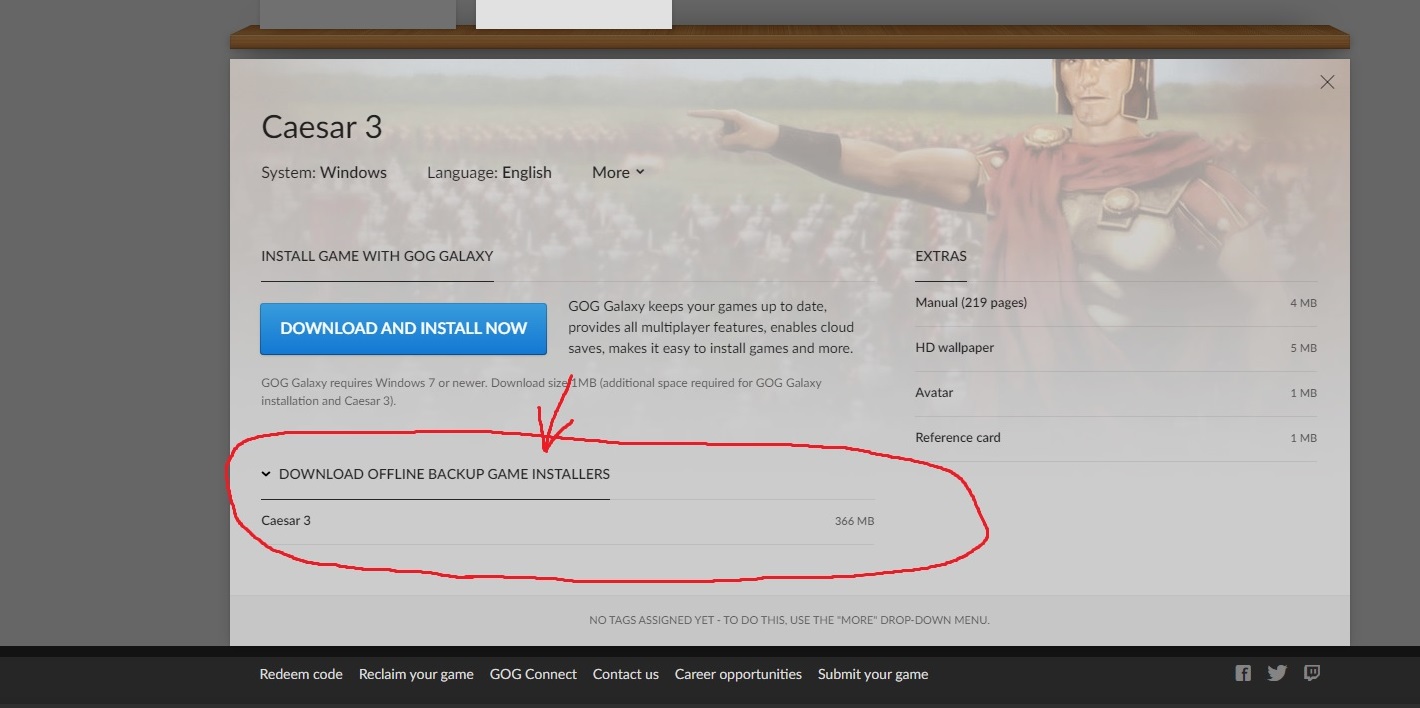The width and height of the screenshot is (1420, 708).
Task: Click the Caesar 3 title text
Action: tap(322, 127)
